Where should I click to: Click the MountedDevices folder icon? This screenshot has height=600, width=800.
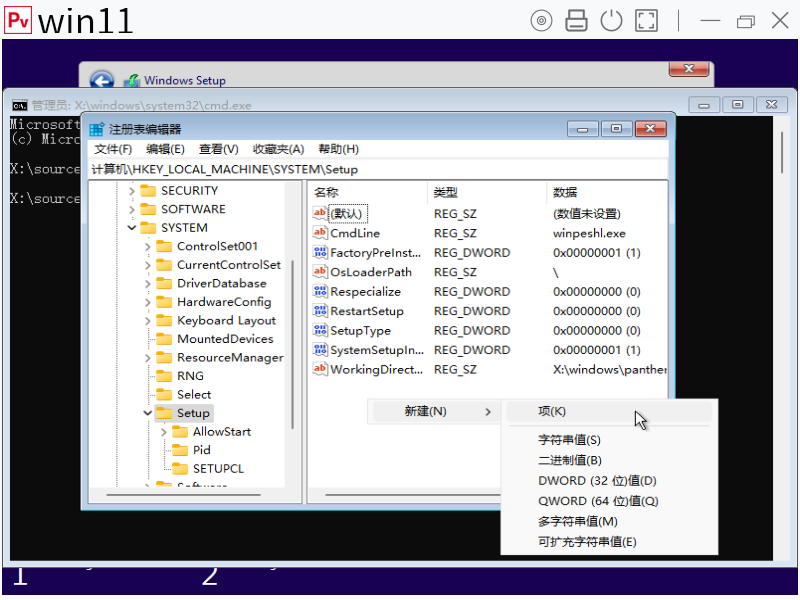(x=164, y=339)
